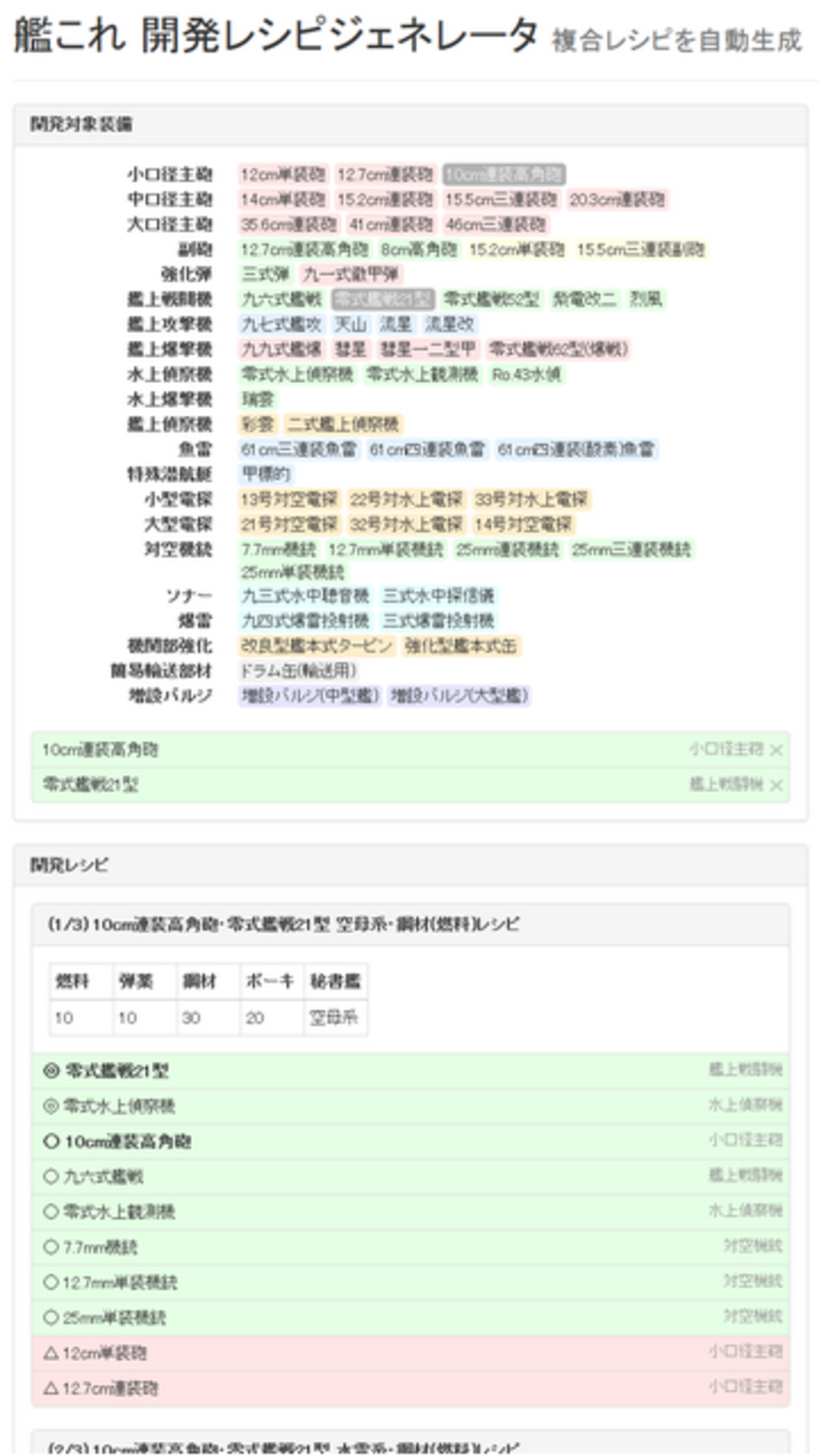Viewport: 819px width, 1456px height.
Task: Pick the 増設バルジ(大型艦) tag
Action: (x=459, y=696)
